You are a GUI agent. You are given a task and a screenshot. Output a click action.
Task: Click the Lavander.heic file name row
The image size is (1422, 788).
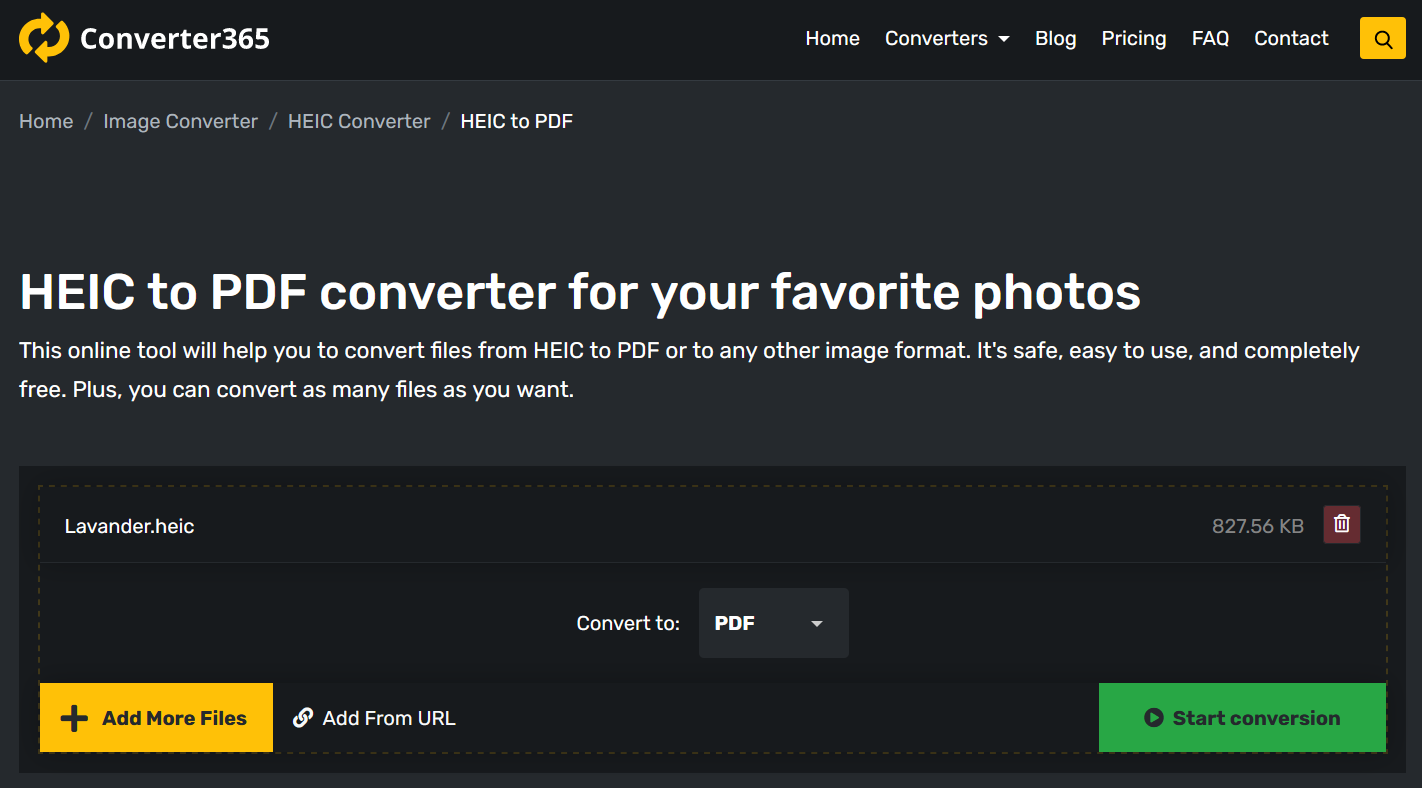(x=129, y=525)
